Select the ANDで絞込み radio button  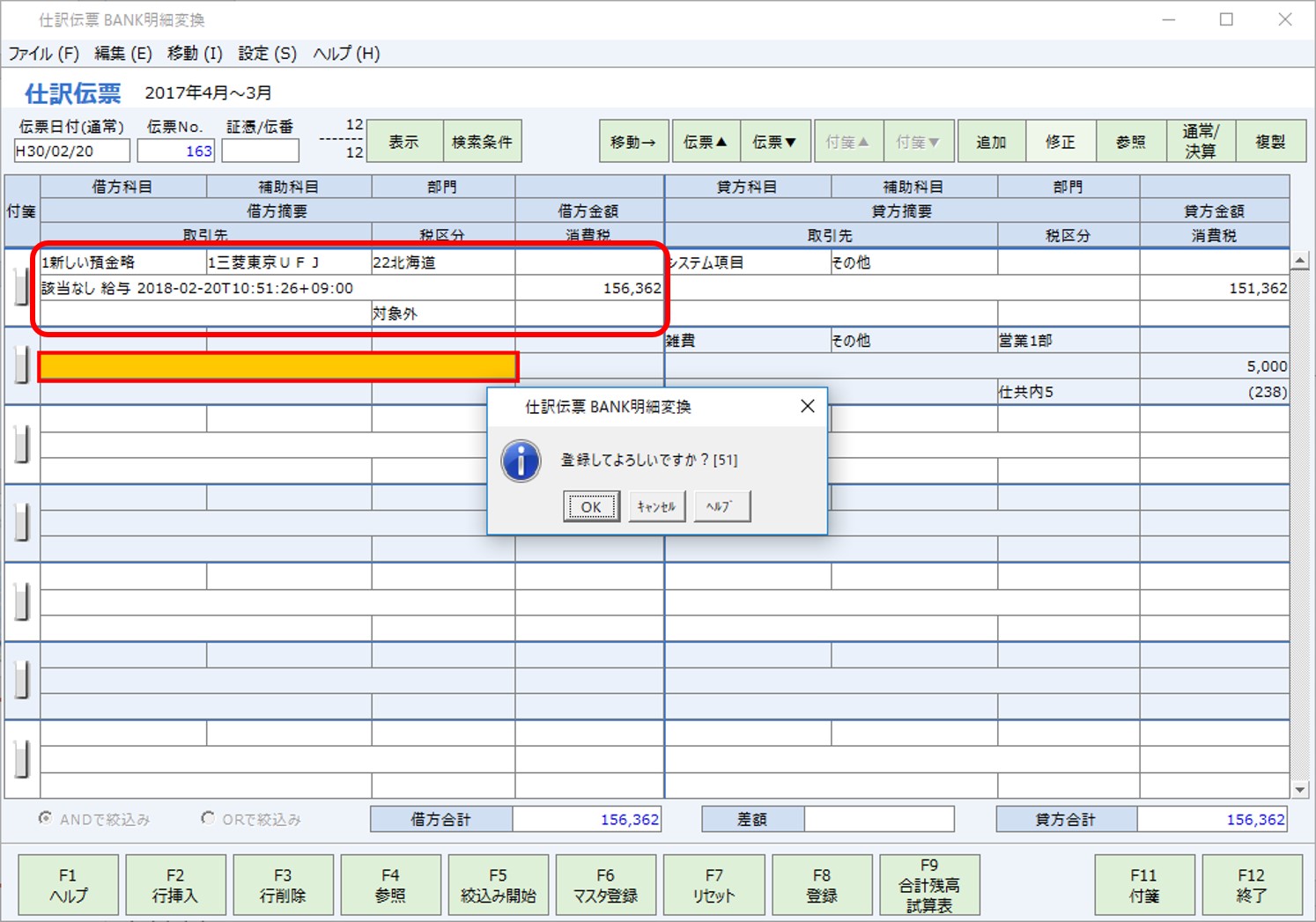45,819
